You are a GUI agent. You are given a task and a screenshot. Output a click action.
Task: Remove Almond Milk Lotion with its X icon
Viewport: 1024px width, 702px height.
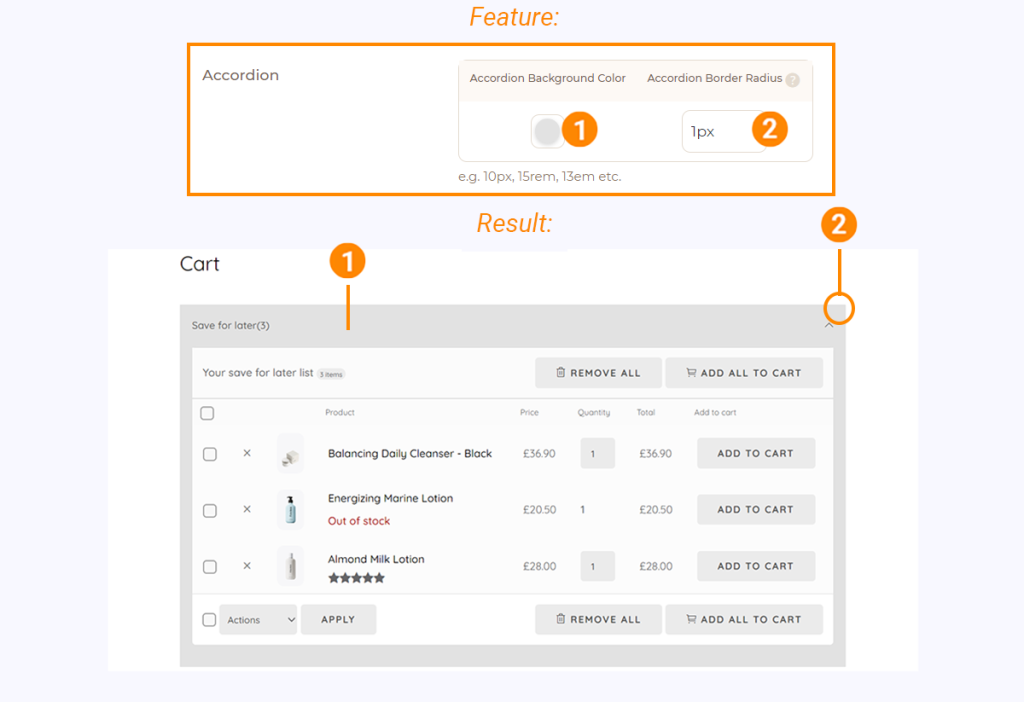(247, 566)
